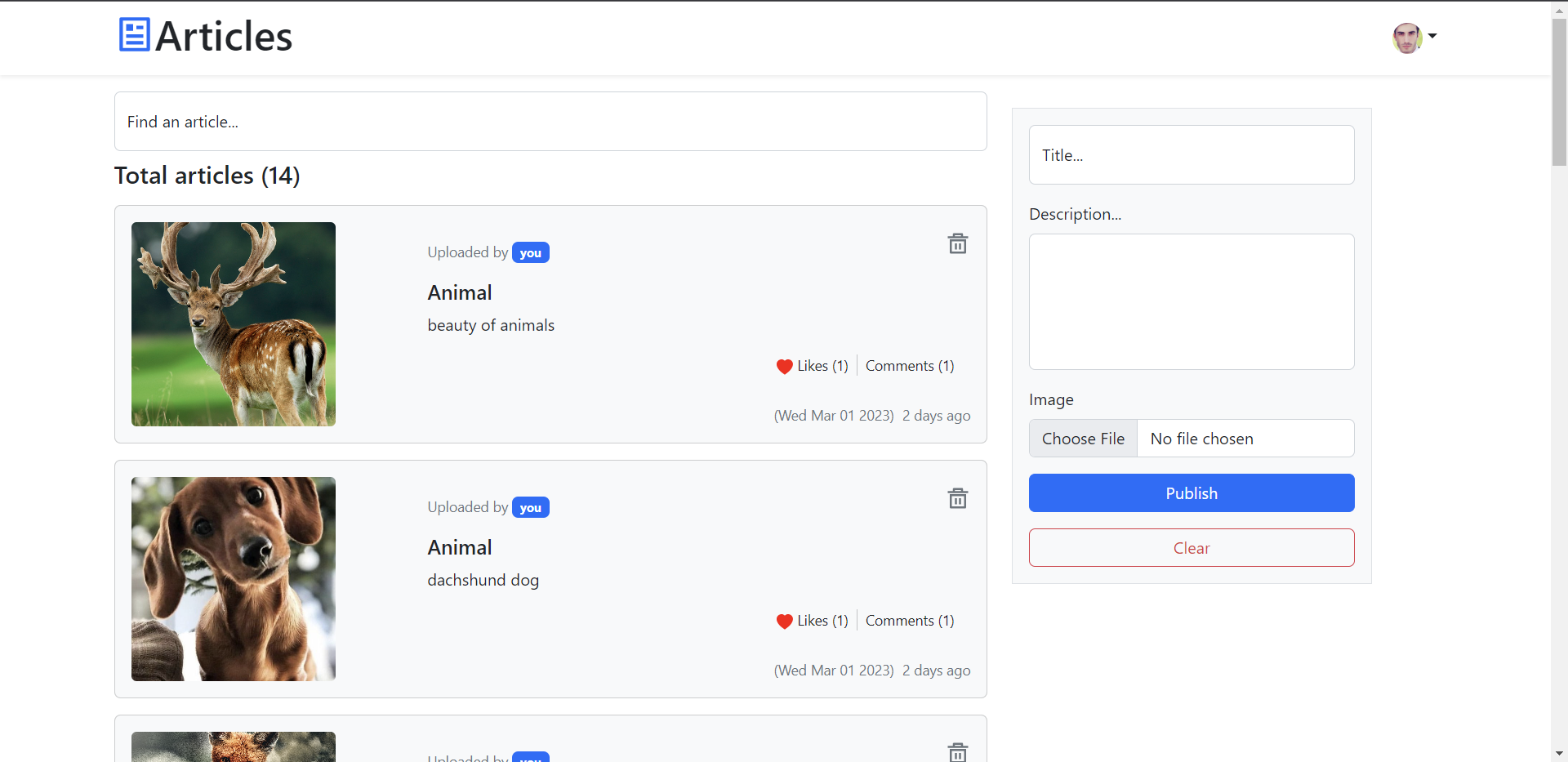Click the Publish button
The image size is (1568, 762).
point(1191,492)
